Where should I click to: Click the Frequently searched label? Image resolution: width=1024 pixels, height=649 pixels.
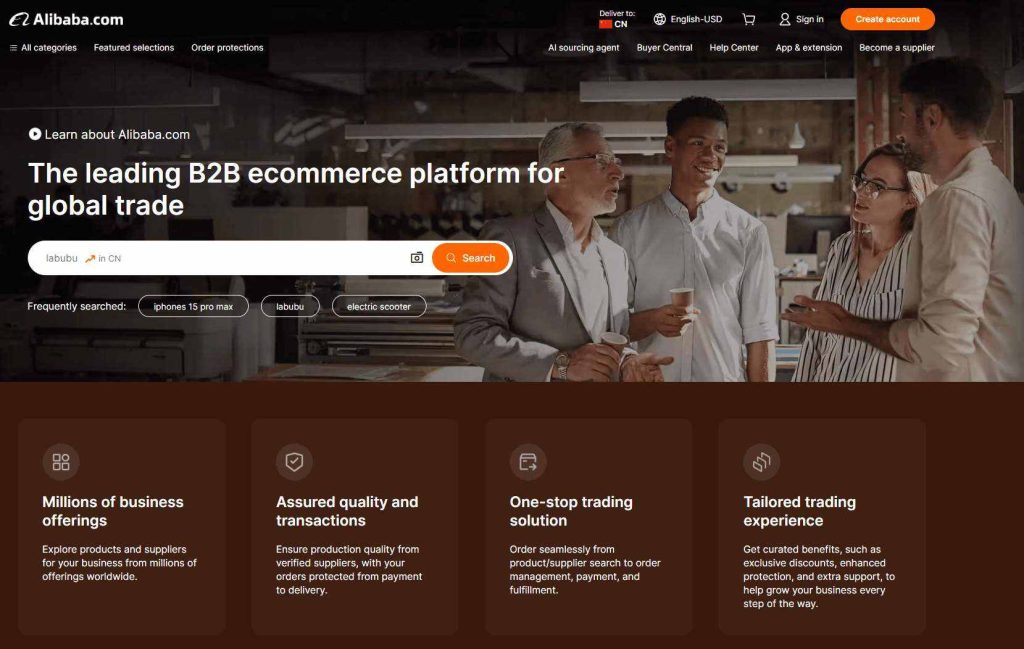tap(76, 306)
